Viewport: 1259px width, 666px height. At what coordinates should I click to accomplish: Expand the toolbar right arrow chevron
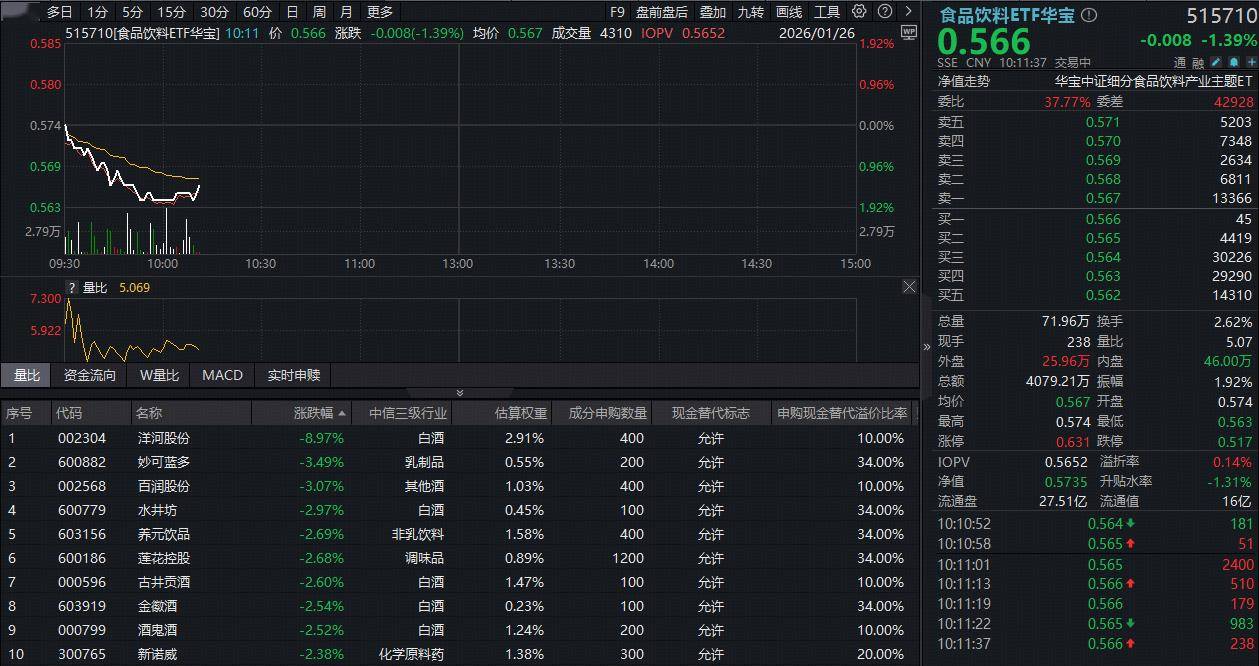pos(908,12)
